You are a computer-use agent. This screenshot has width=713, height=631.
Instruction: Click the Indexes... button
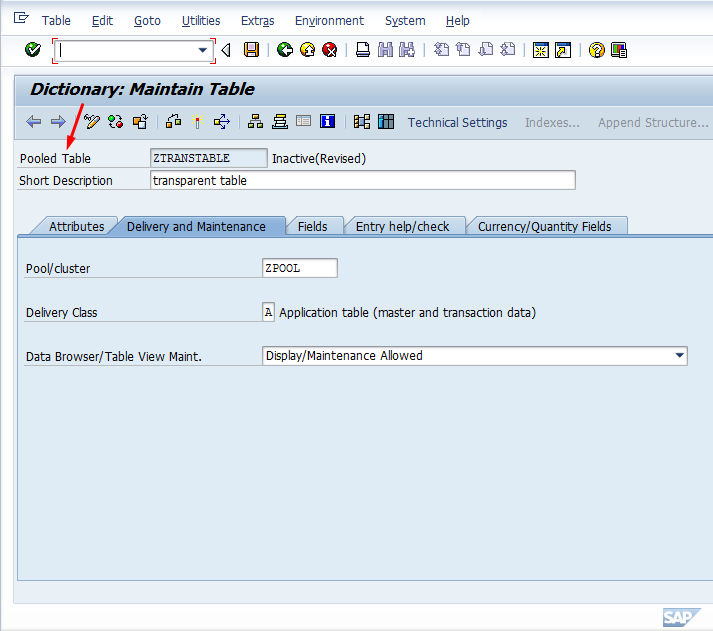tap(552, 122)
